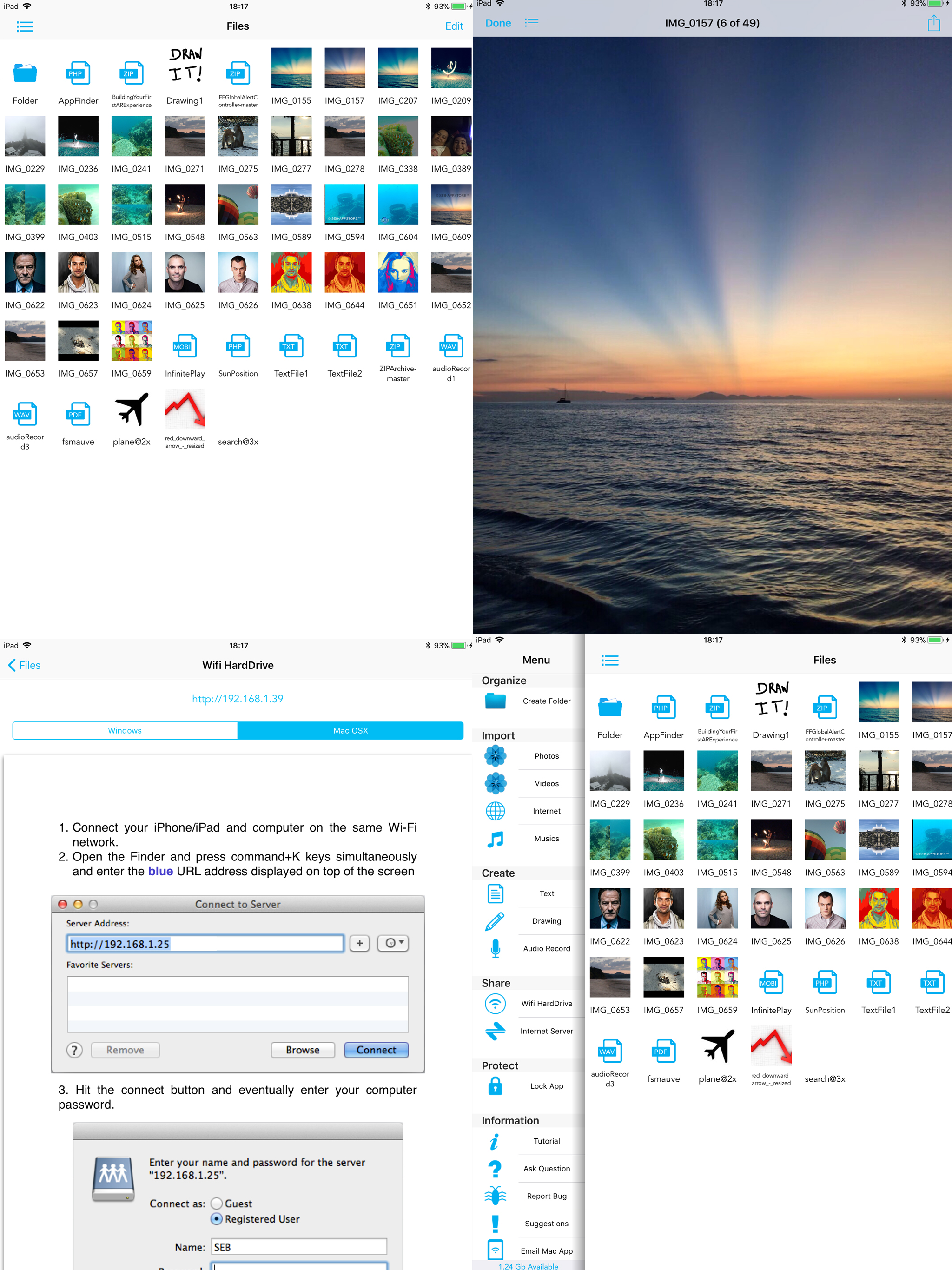Tap the Drawing pencil icon
Viewport: 952px width, 1270px height.
point(495,921)
